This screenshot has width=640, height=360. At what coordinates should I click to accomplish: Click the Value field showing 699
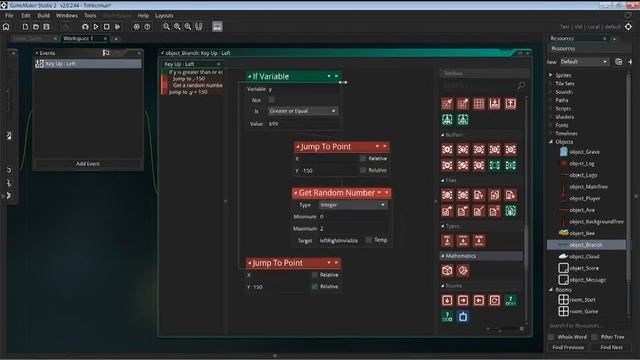pos(302,124)
